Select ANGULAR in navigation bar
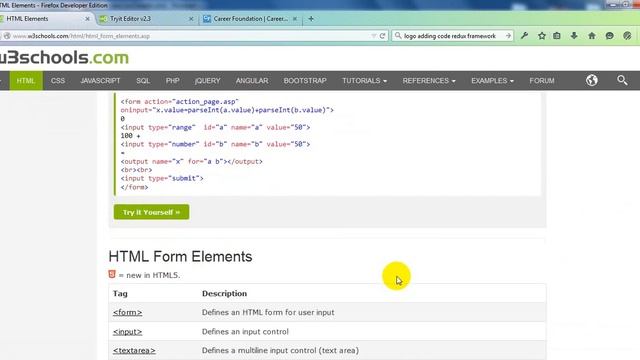This screenshot has width=640, height=360. click(x=252, y=81)
